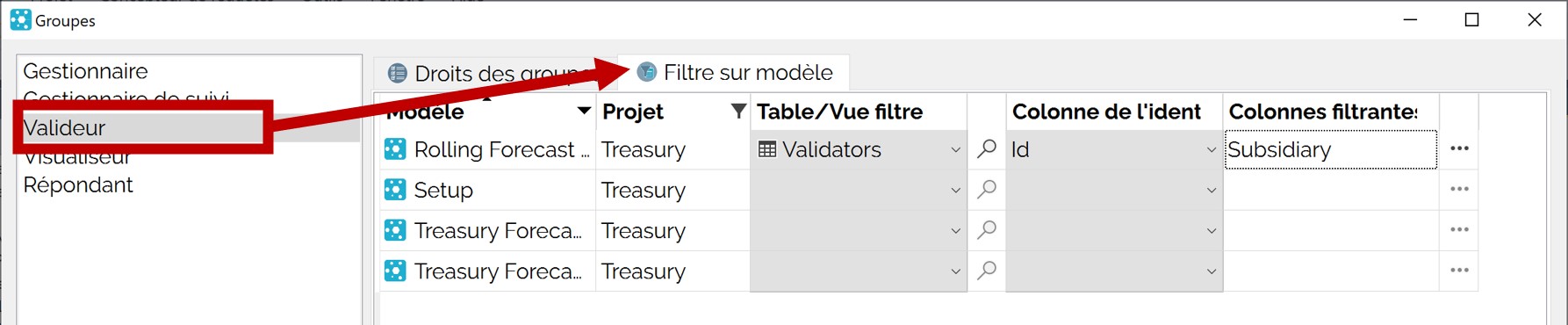
Task: Switch to the Filtre sur modèle tab
Action: pos(735,72)
